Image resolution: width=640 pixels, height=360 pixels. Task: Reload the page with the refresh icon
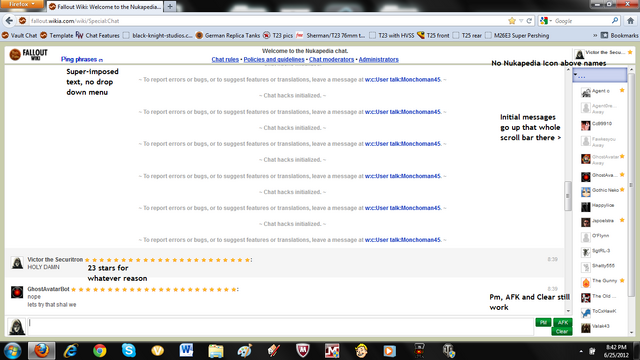(x=529, y=21)
